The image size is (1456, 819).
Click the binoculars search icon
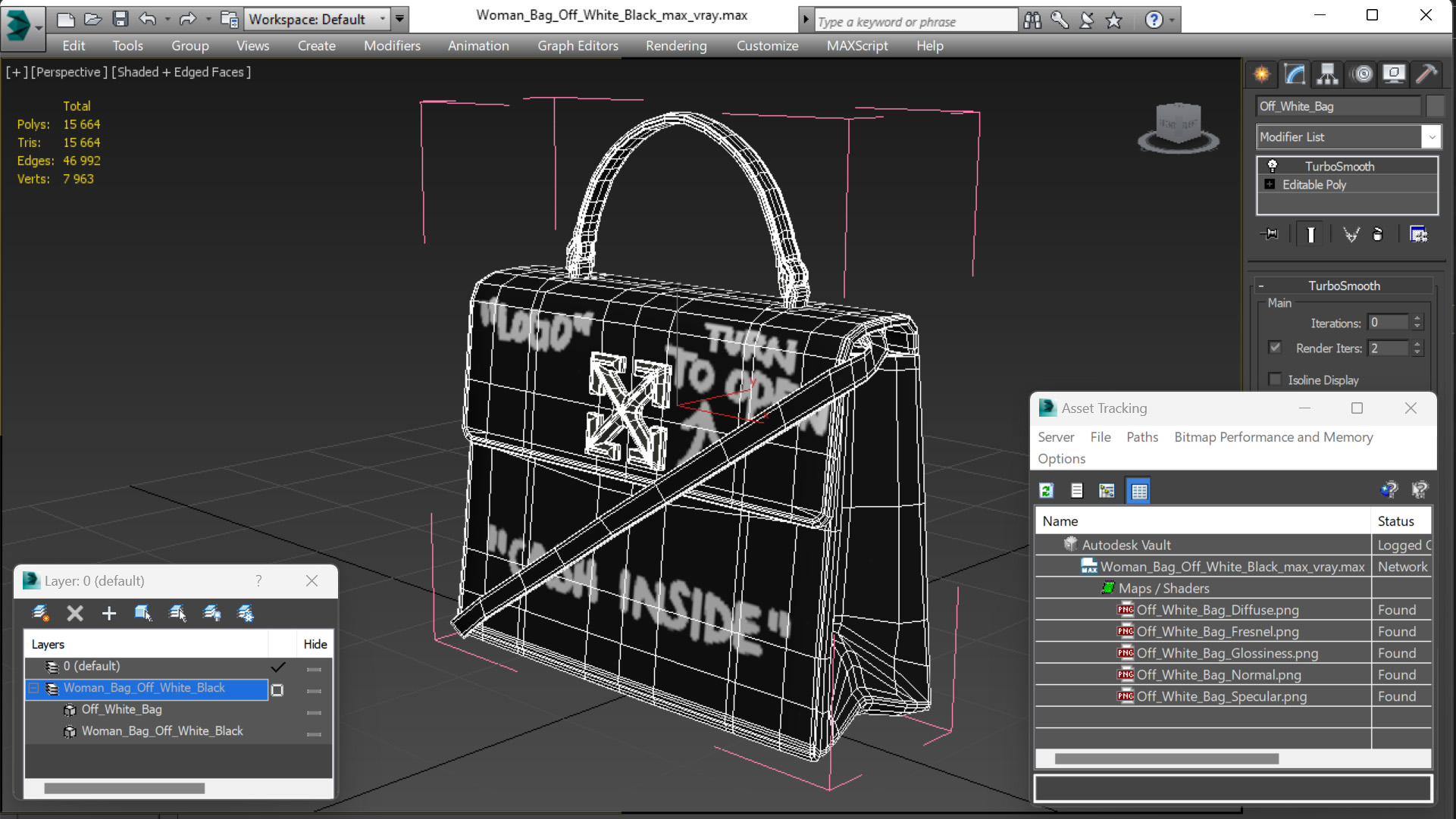pos(1032,20)
